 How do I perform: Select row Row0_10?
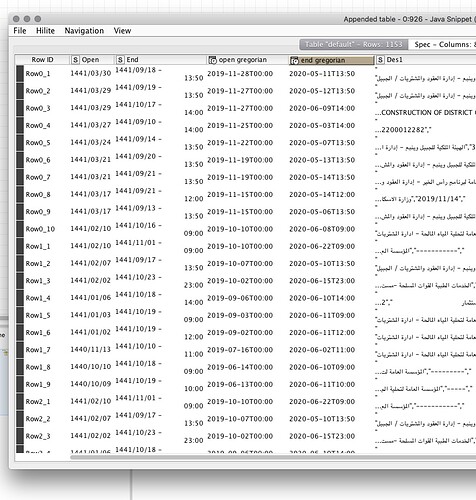point(40,229)
